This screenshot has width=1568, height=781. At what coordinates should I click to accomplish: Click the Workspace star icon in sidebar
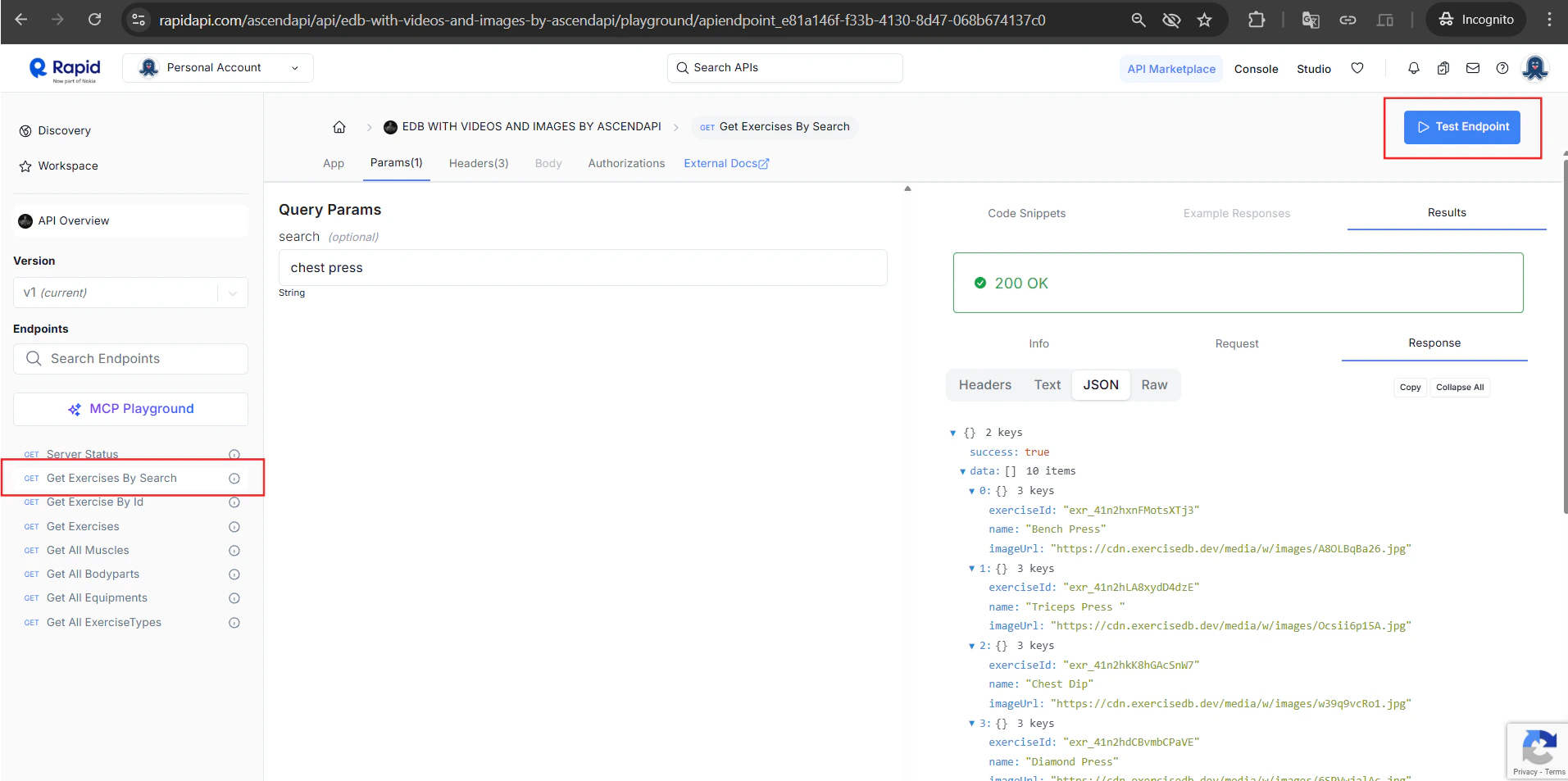click(24, 166)
